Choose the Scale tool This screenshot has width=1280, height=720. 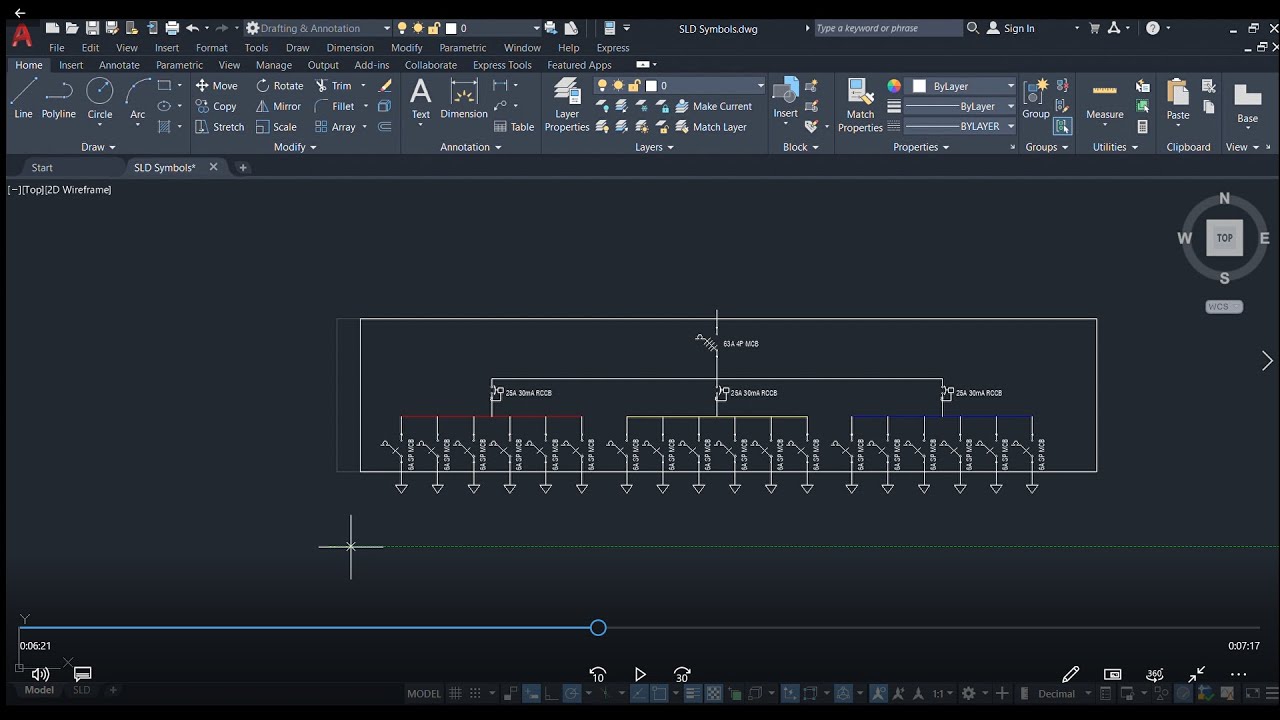[277, 127]
